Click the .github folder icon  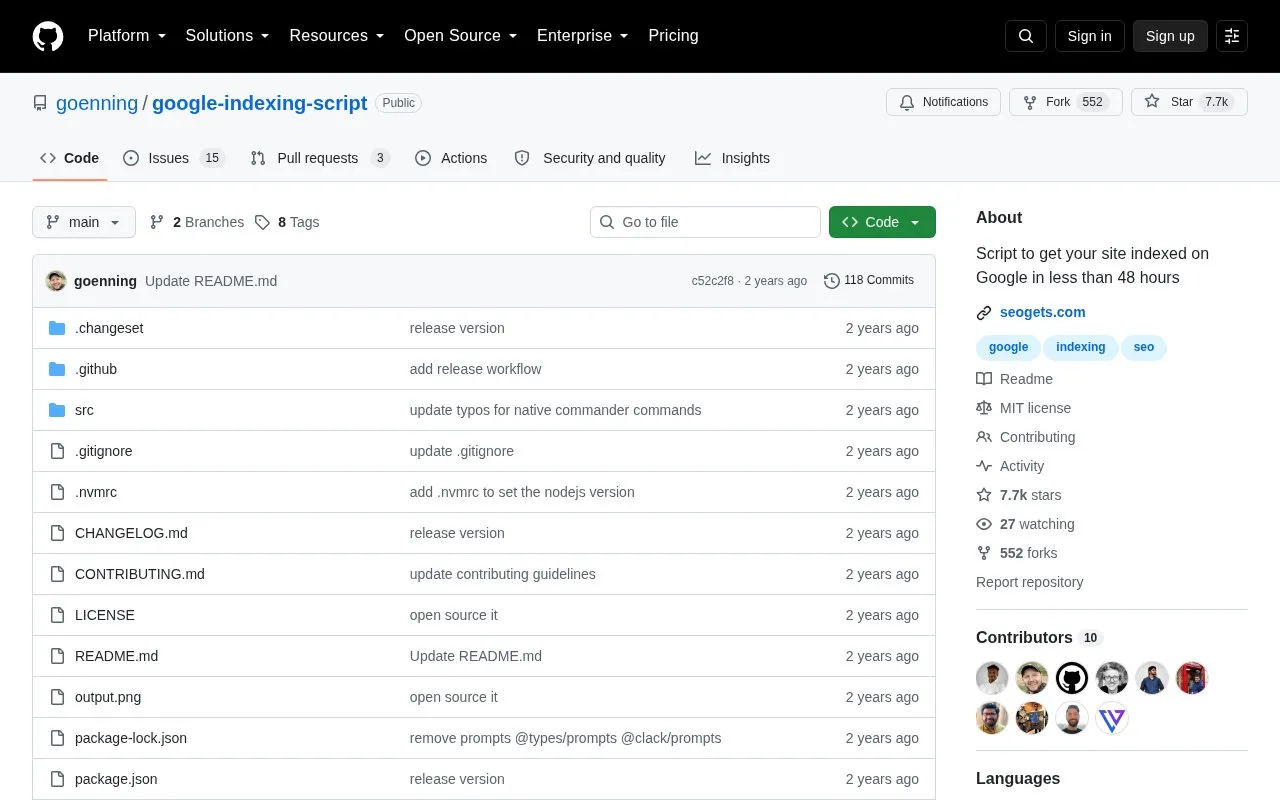57,369
